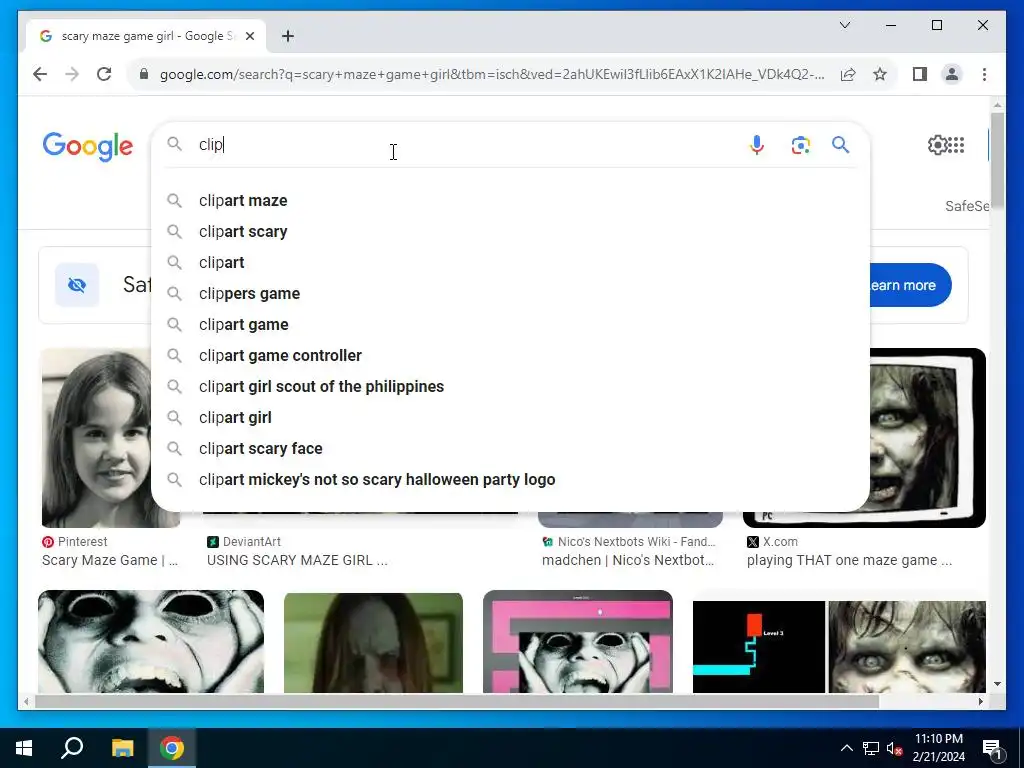Click the taskbar clock showing 11:10 PM

point(938,748)
